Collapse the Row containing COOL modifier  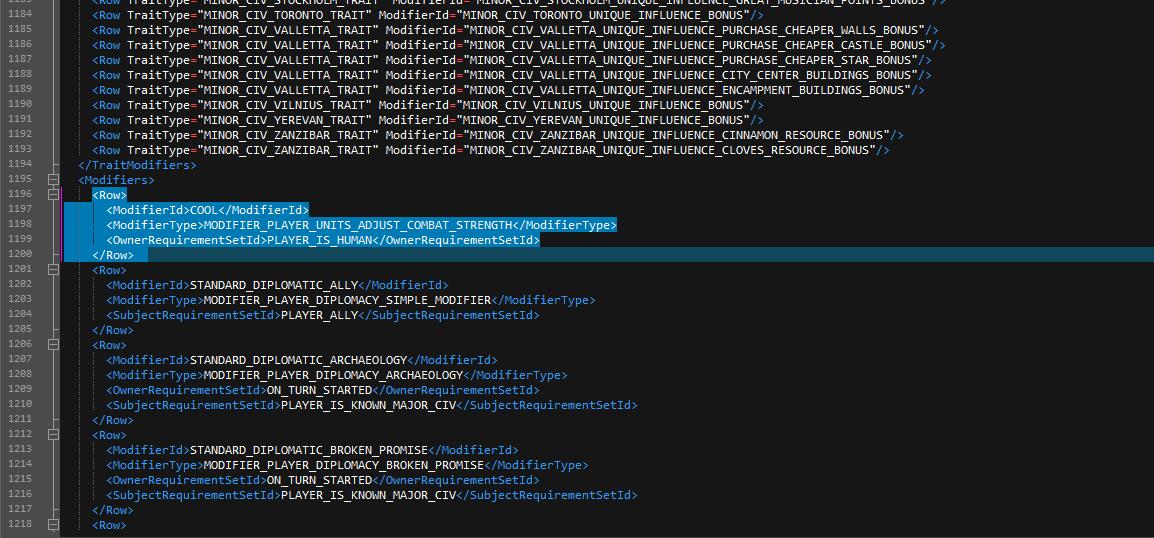point(53,194)
